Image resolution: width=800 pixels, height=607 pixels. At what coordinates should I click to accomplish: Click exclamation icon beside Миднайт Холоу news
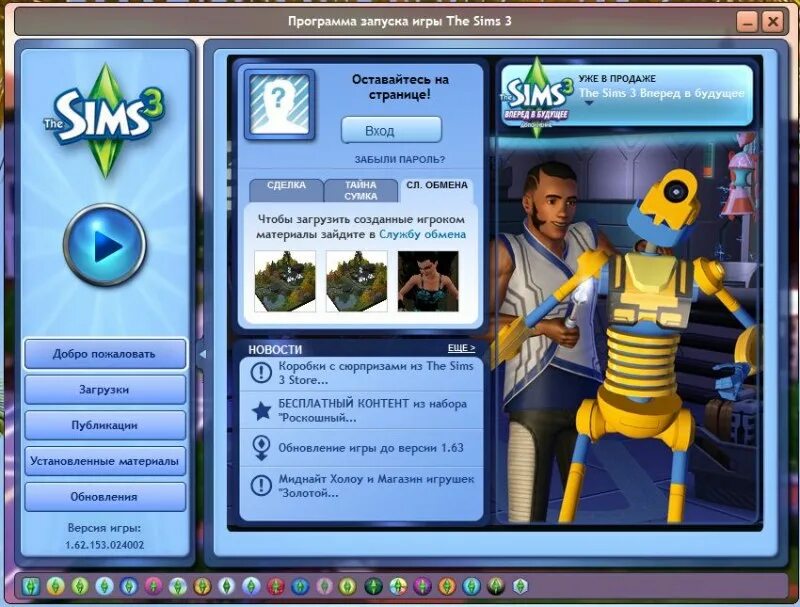point(261,486)
